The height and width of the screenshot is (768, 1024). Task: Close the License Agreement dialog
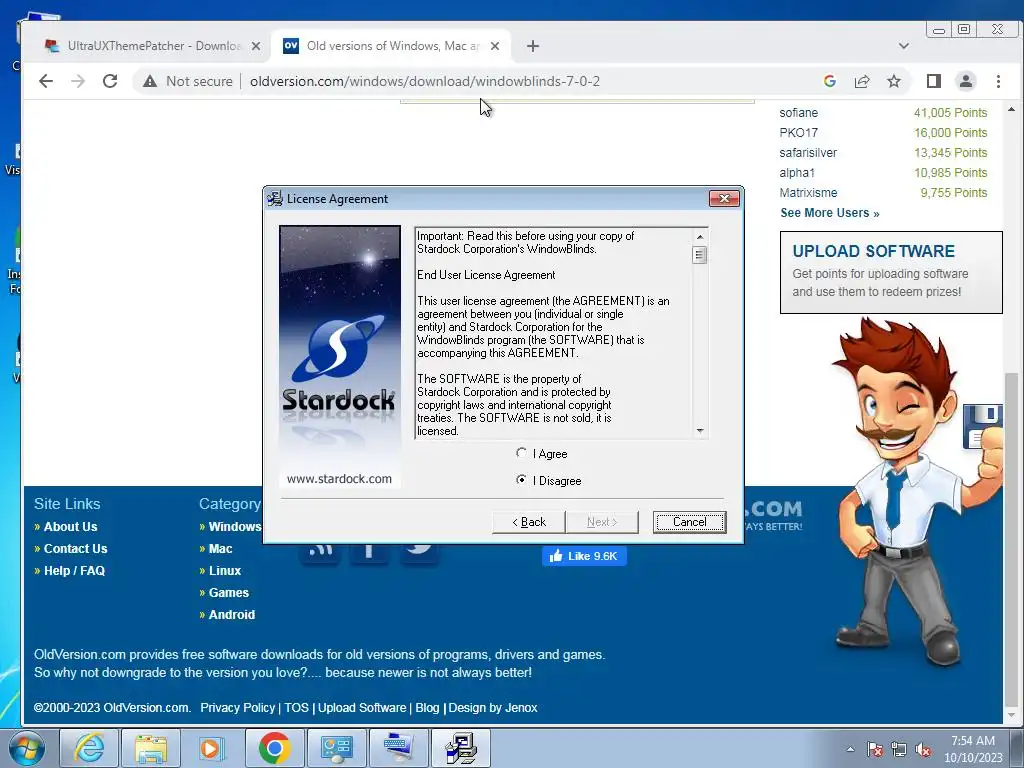pyautogui.click(x=724, y=199)
